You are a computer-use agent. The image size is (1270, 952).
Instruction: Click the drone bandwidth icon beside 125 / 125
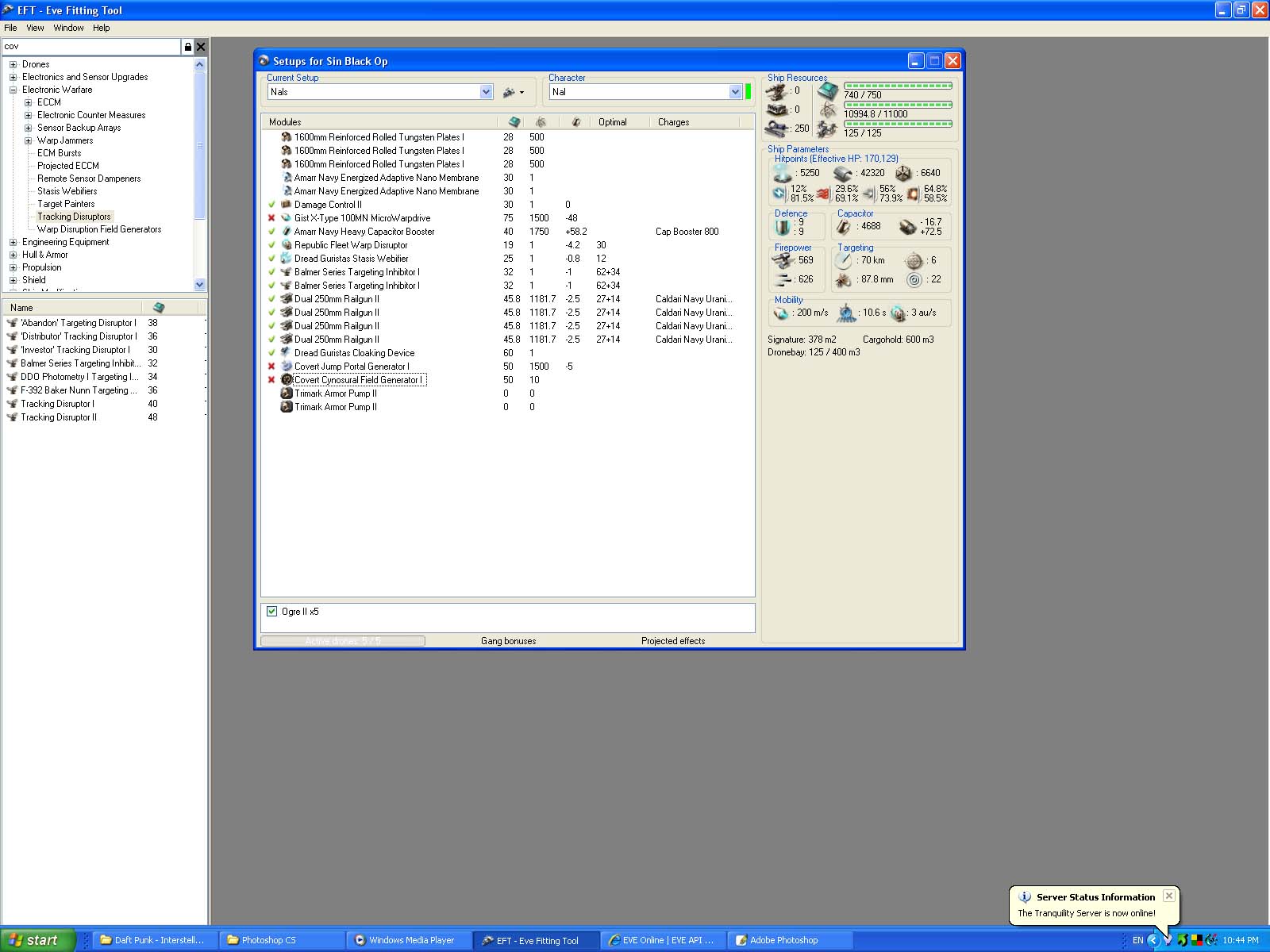click(x=828, y=129)
